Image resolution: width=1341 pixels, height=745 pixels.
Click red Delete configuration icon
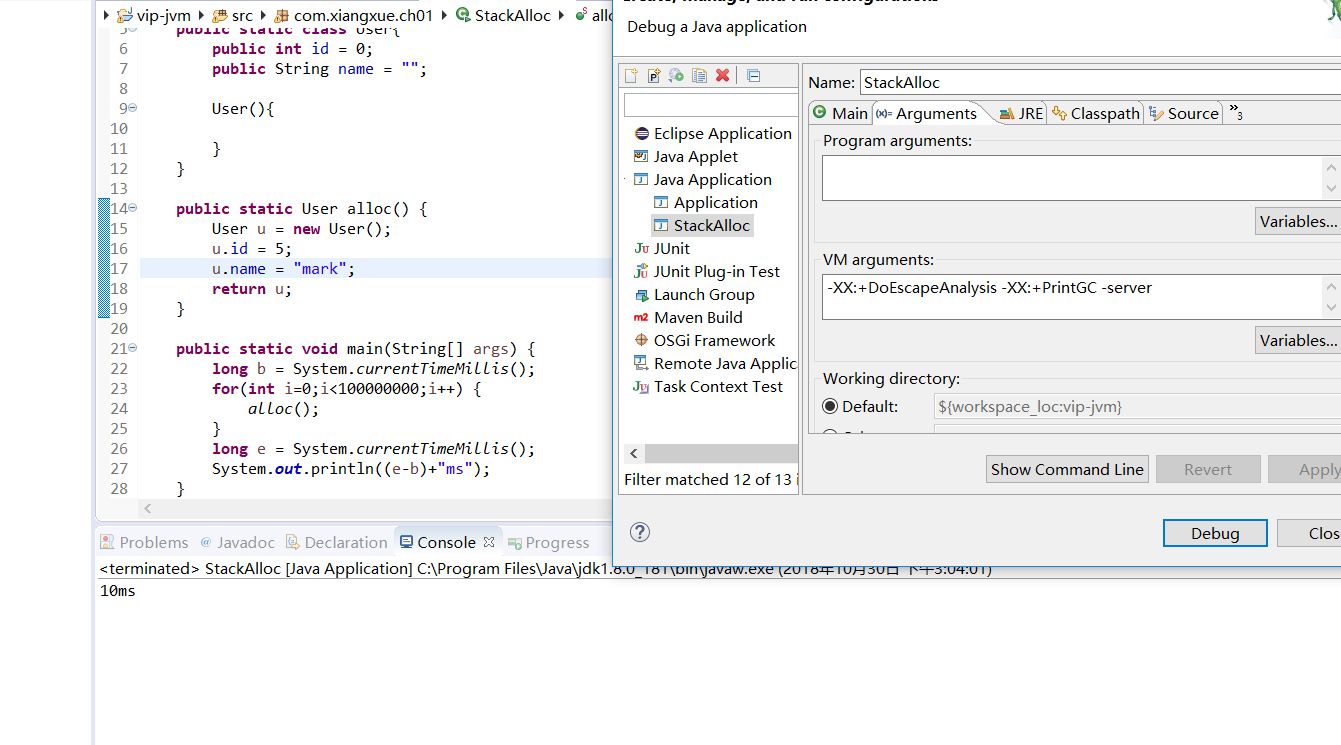pos(723,75)
